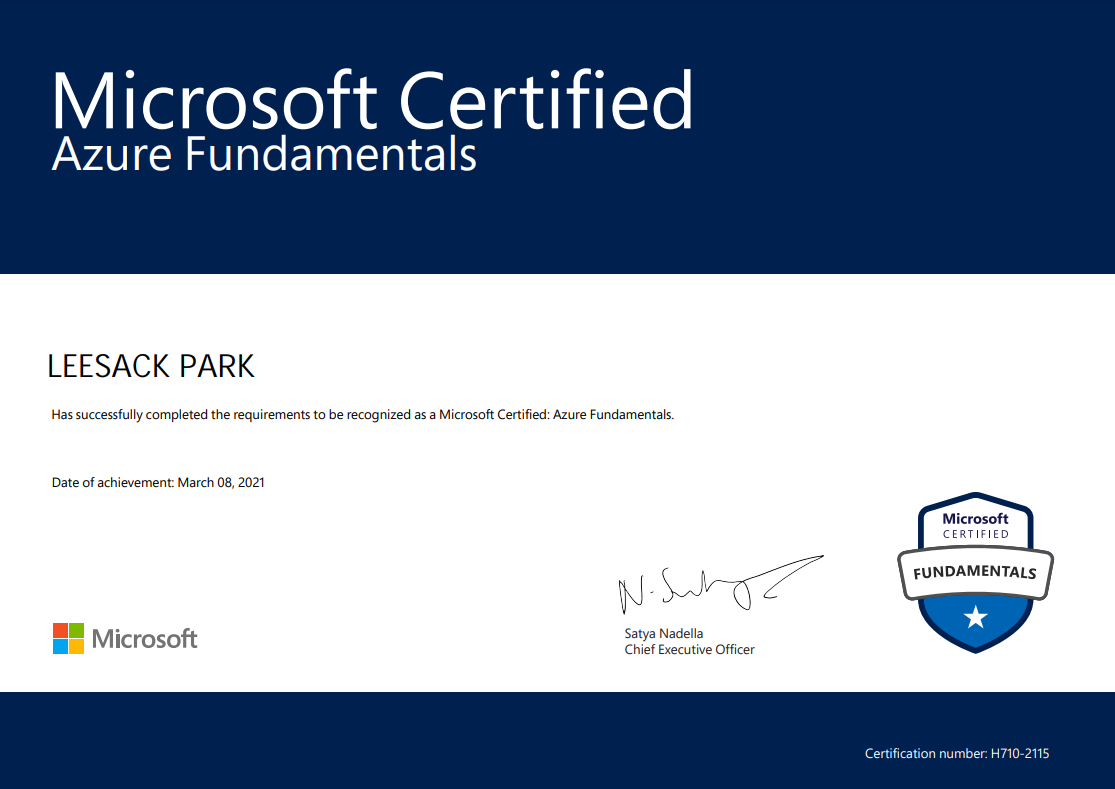This screenshot has width=1115, height=789.
Task: Click the Microsoft four-square logo icon
Action: 68,638
